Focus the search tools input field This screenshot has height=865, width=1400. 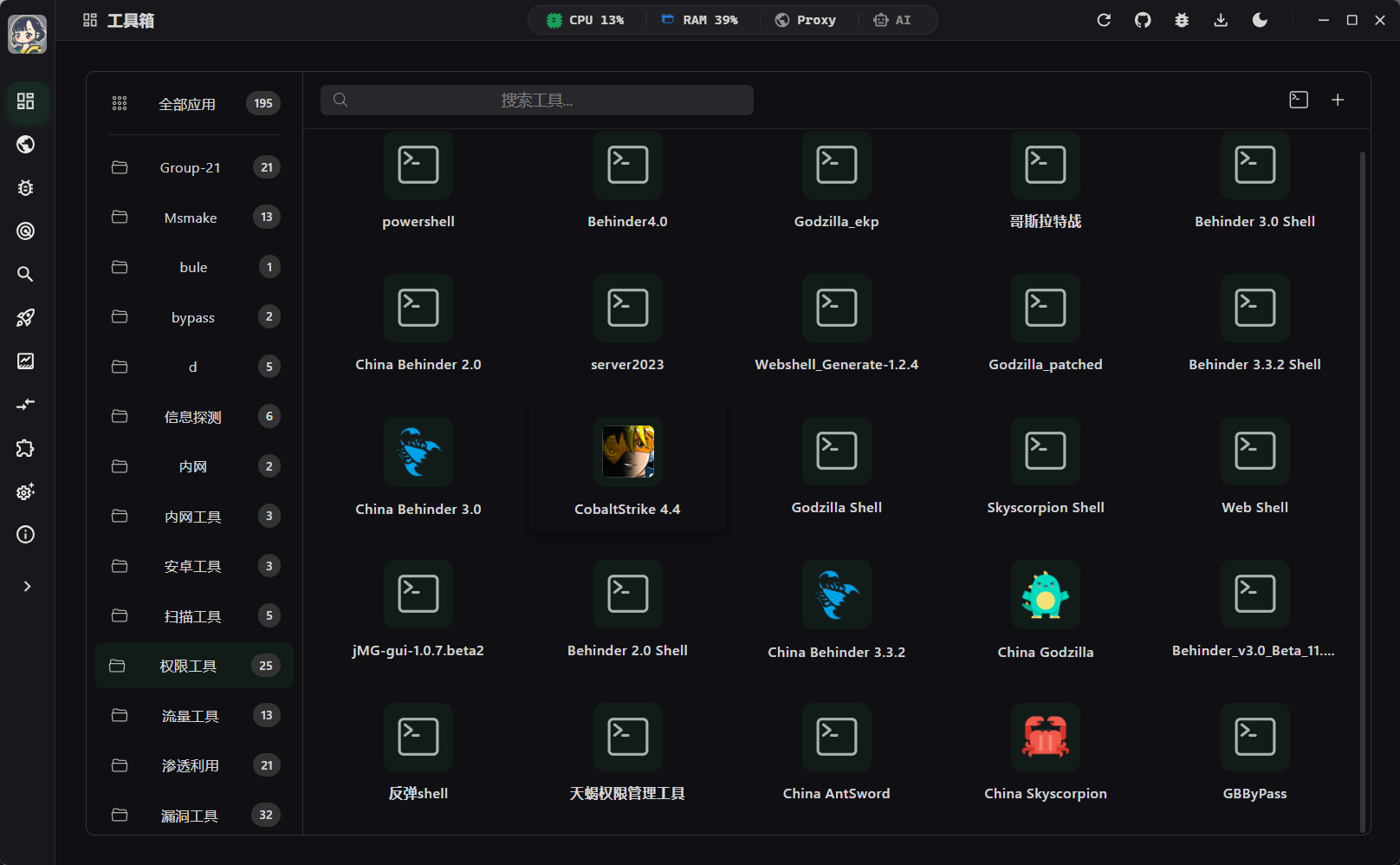pos(537,101)
